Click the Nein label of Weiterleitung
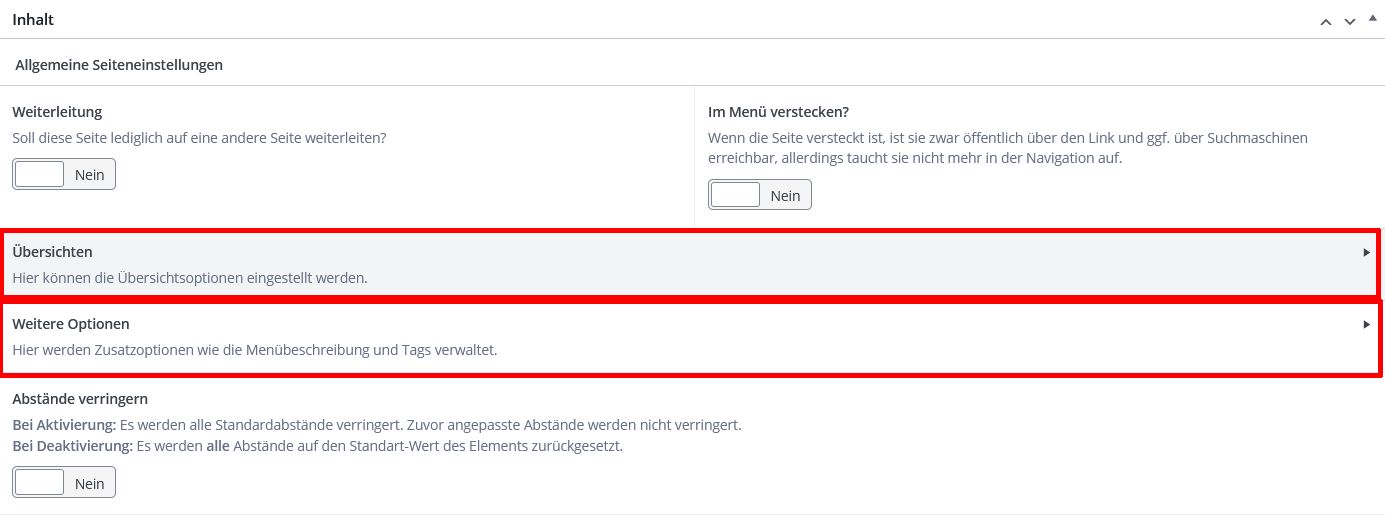The height and width of the screenshot is (516, 1385). click(x=90, y=175)
